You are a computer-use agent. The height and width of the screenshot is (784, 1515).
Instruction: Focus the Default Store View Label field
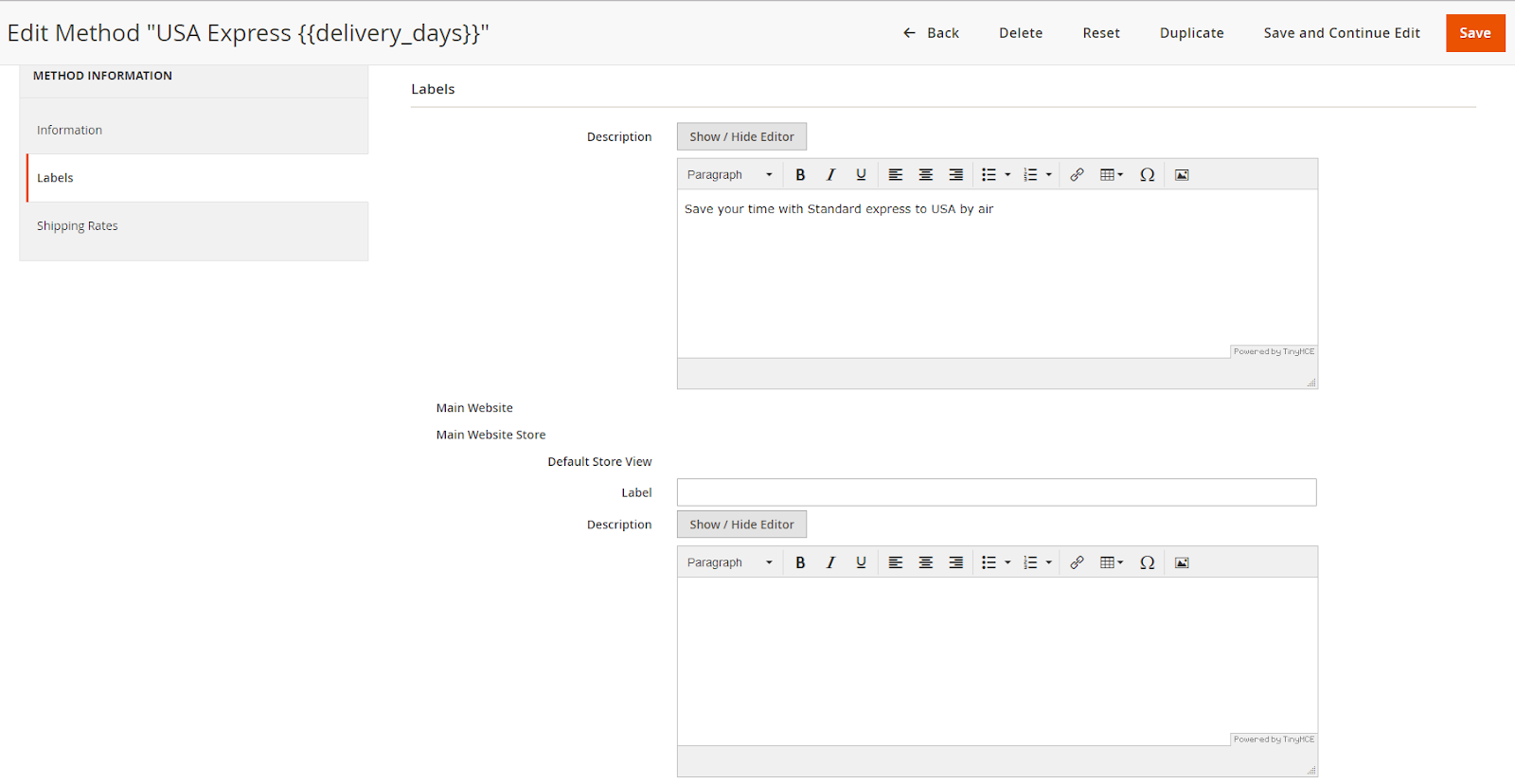point(996,492)
